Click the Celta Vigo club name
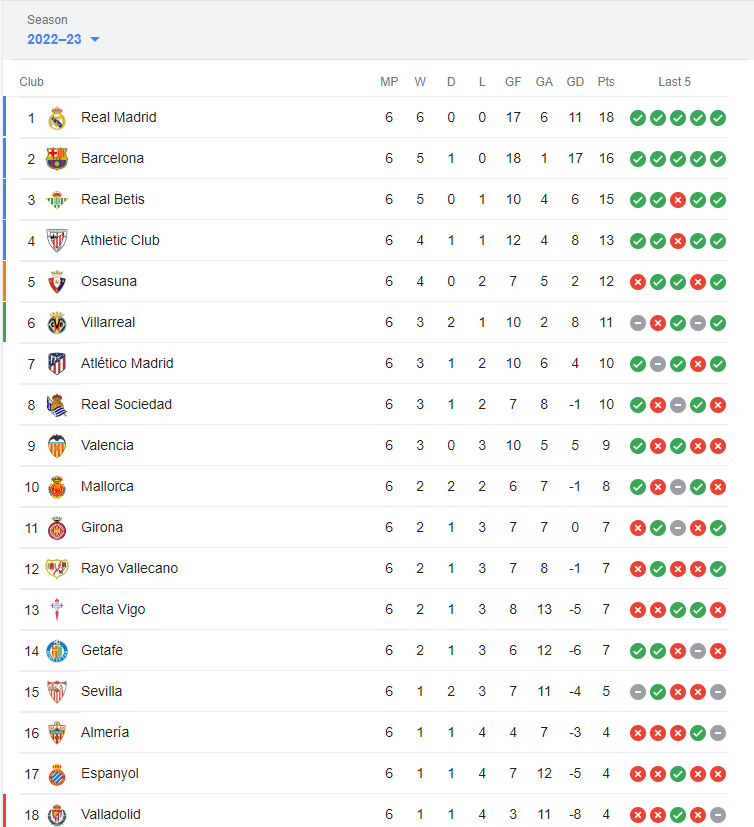The height and width of the screenshot is (827, 754). (113, 610)
